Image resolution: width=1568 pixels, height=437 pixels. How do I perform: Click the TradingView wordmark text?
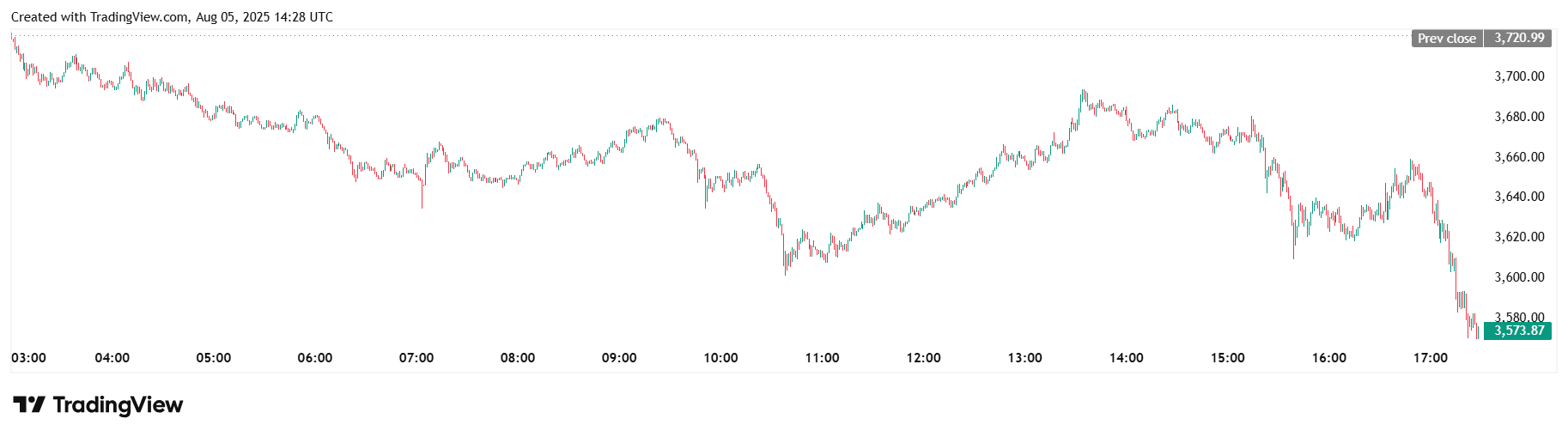[118, 404]
